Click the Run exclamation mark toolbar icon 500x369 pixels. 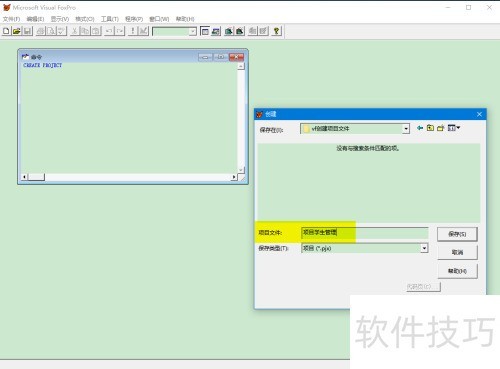[133, 31]
